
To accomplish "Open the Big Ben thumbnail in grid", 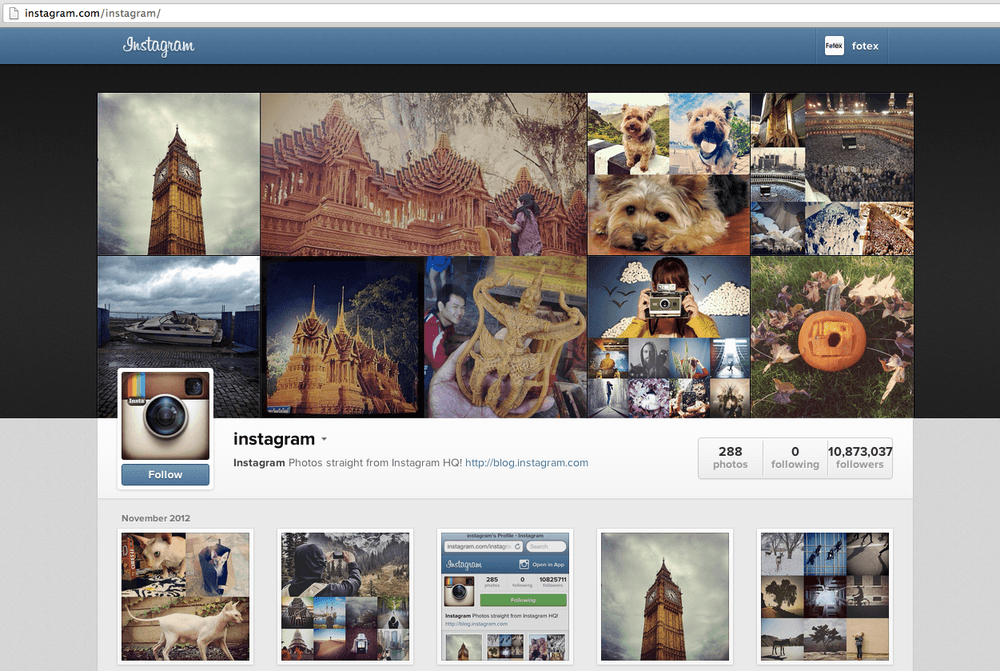I will (665, 596).
